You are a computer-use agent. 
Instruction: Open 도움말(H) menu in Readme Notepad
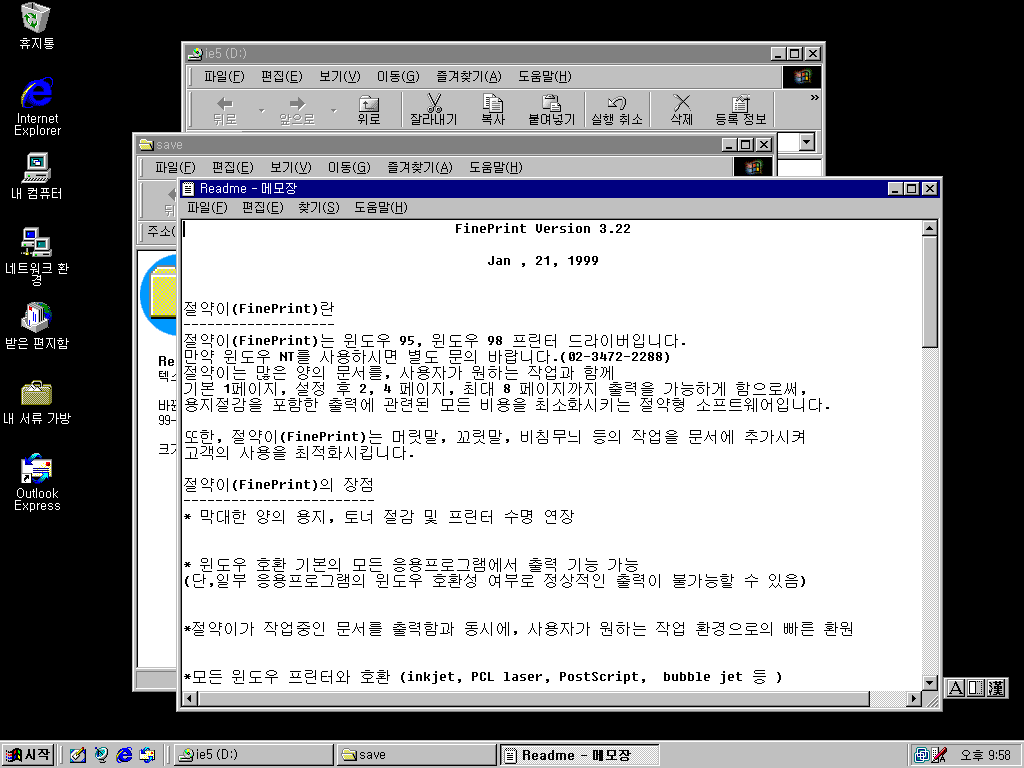click(x=381, y=208)
